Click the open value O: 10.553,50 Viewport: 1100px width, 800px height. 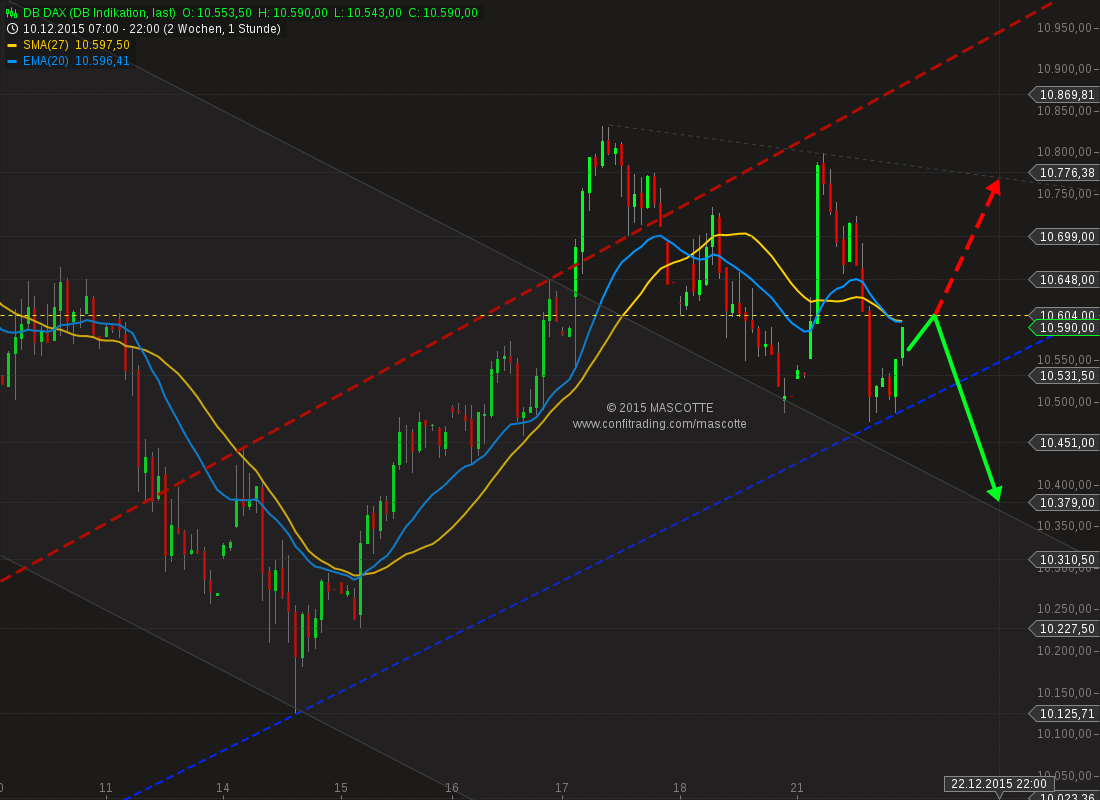click(217, 13)
